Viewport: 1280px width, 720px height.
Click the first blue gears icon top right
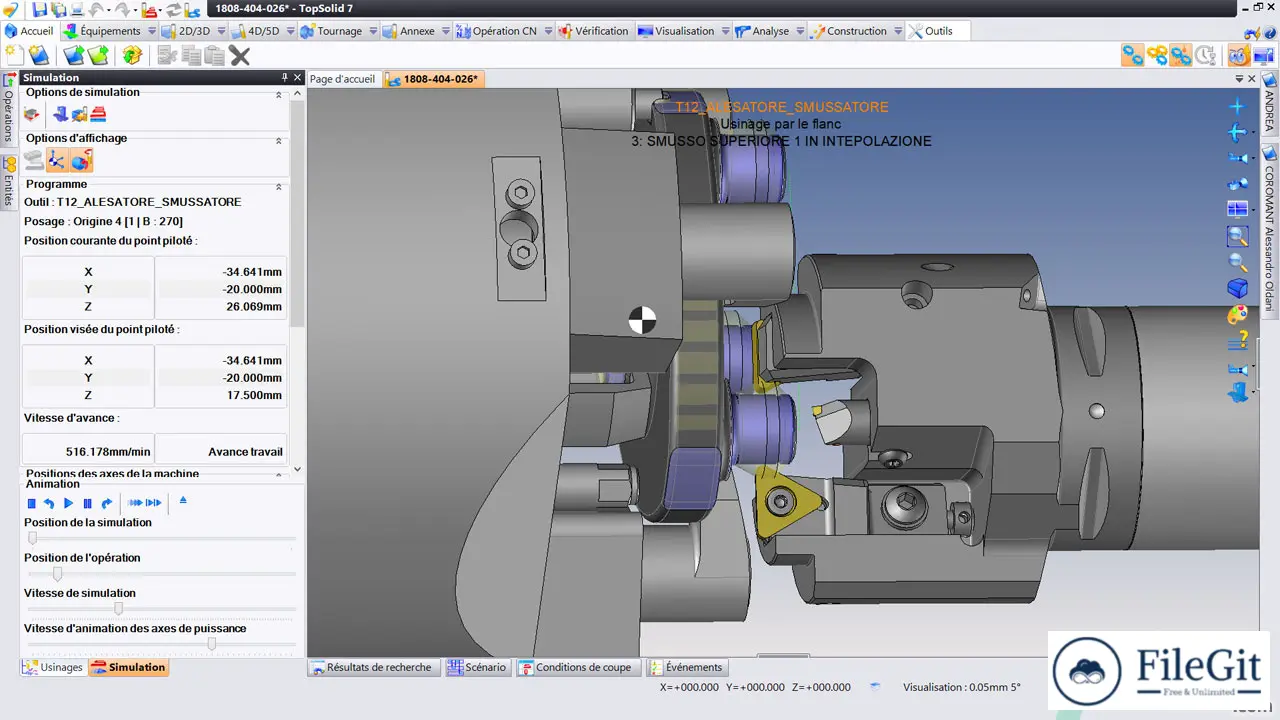pyautogui.click(x=1132, y=55)
